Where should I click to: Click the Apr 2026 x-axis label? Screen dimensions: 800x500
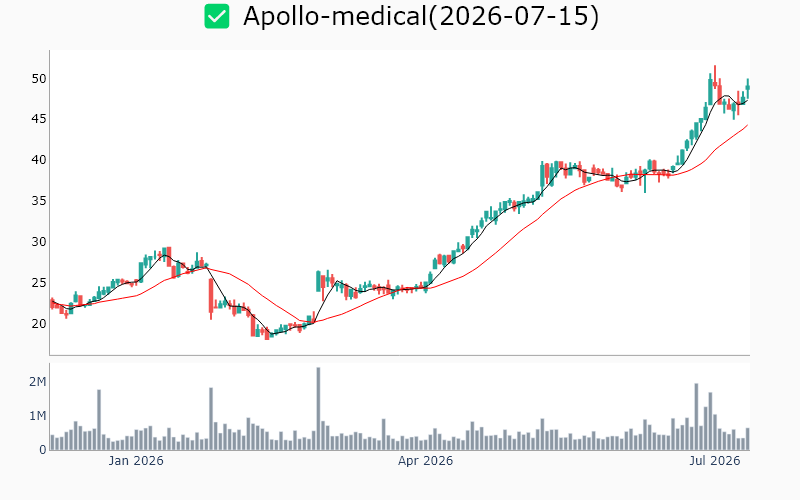point(426,461)
